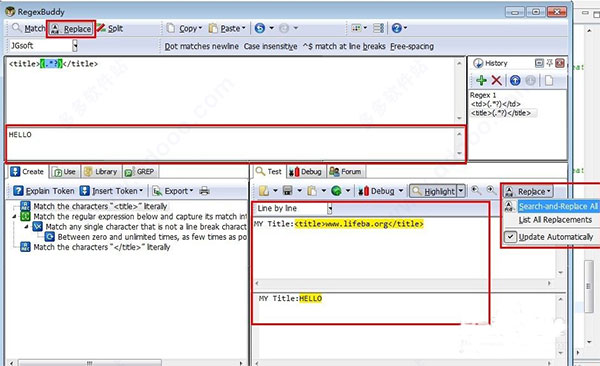Image resolution: width=600 pixels, height=366 pixels.
Task: Toggle ^$ match at line breaks option
Action: pyautogui.click(x=344, y=46)
